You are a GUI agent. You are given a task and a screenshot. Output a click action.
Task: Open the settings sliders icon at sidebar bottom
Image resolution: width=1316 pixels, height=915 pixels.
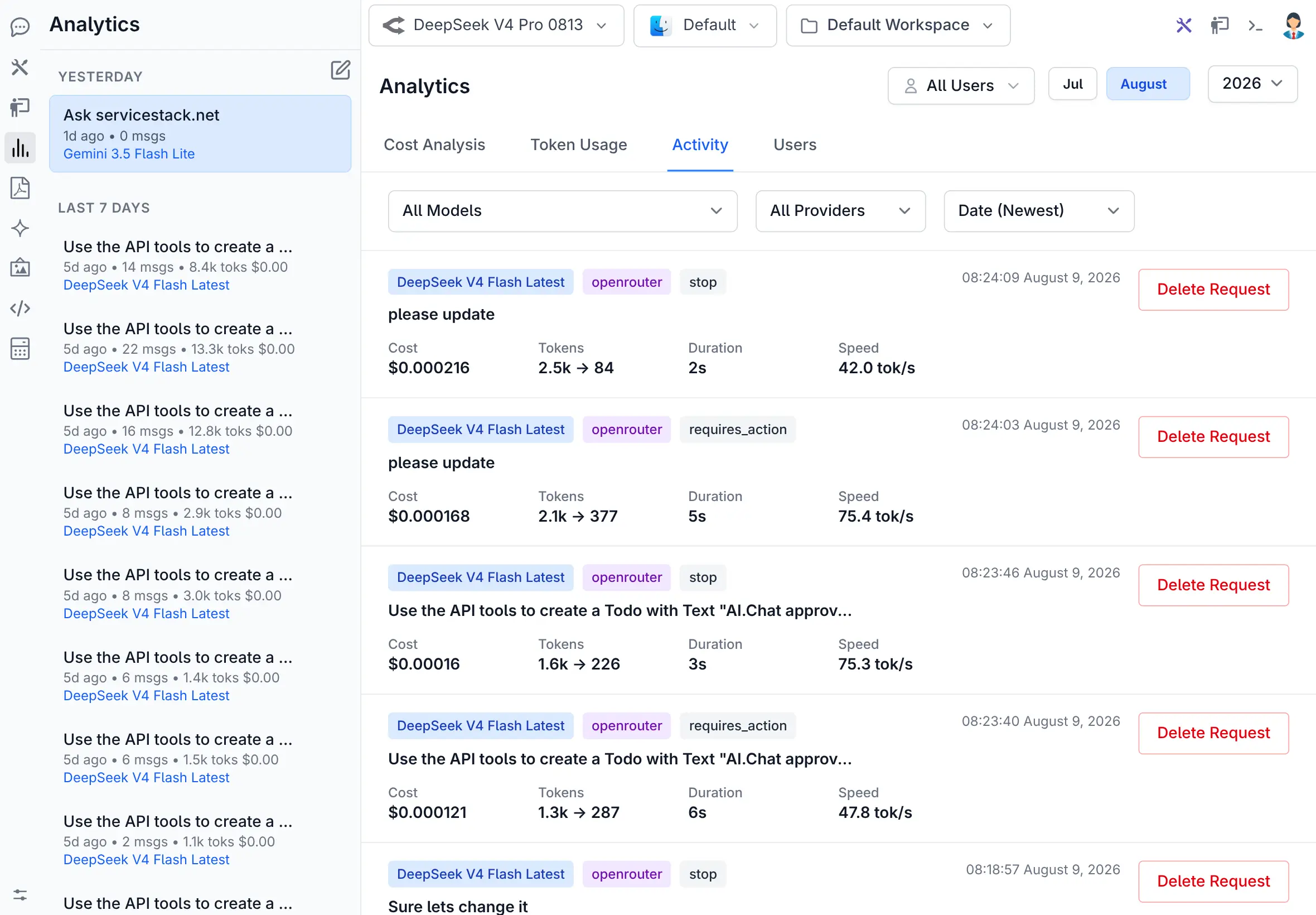tap(20, 894)
